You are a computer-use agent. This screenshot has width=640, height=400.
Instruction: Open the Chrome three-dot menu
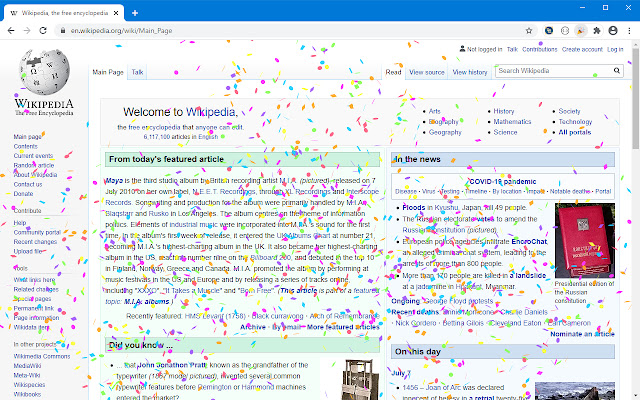pyautogui.click(x=629, y=31)
